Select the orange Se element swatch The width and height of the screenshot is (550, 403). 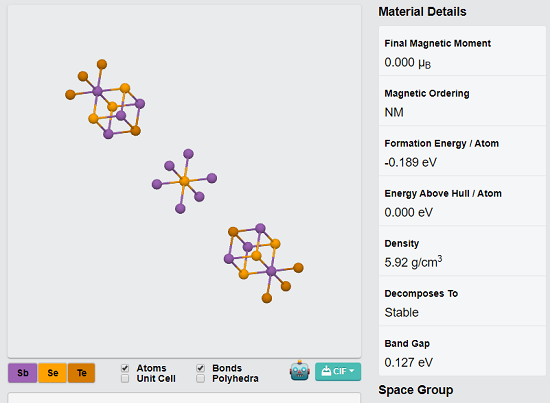pyautogui.click(x=53, y=372)
